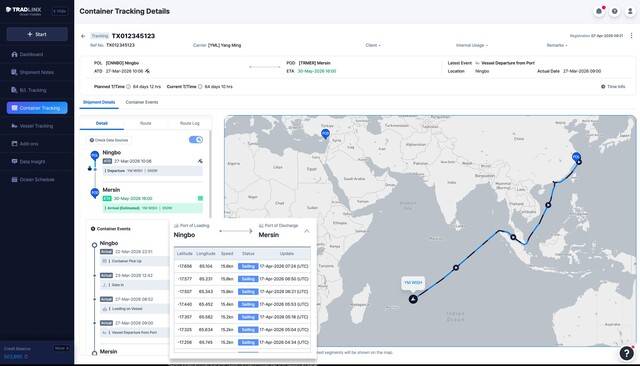Click the edit icon beside Ningbo ATD in Detail
This screenshot has width=640, height=366.
coord(200,161)
